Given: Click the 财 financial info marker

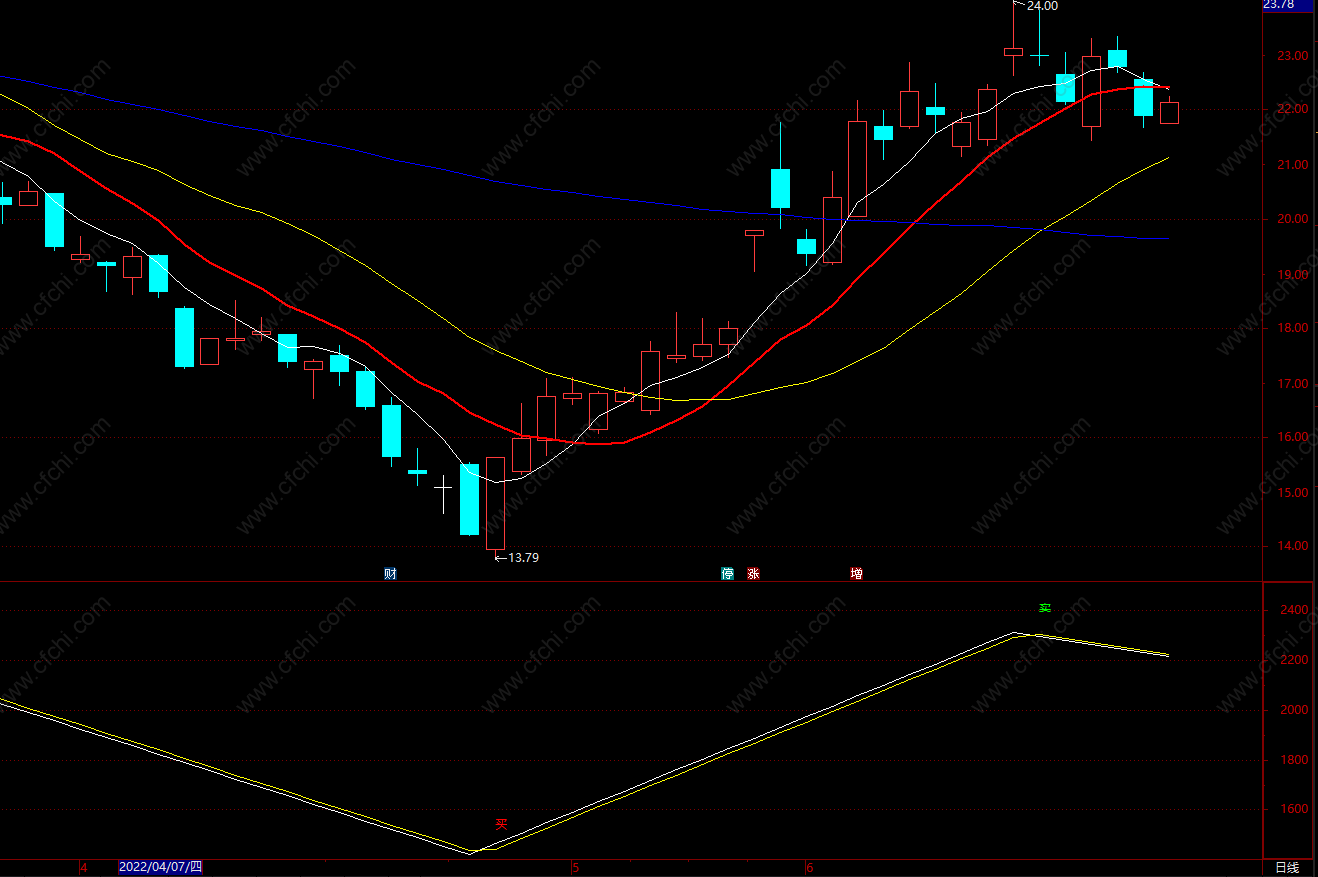Looking at the screenshot, I should 390,574.
